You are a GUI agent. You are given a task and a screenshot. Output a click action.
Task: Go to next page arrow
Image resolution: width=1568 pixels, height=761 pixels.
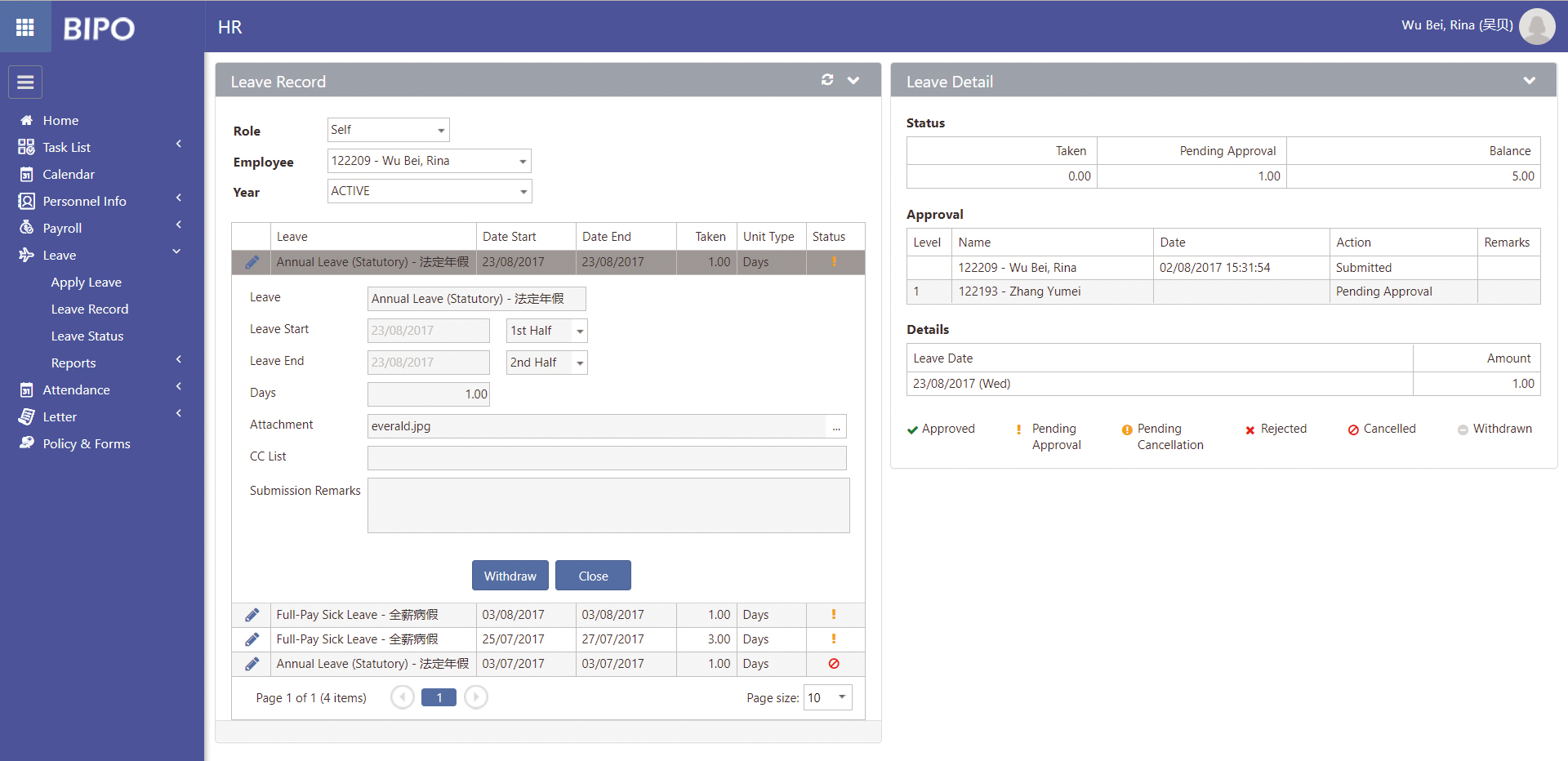pos(476,697)
